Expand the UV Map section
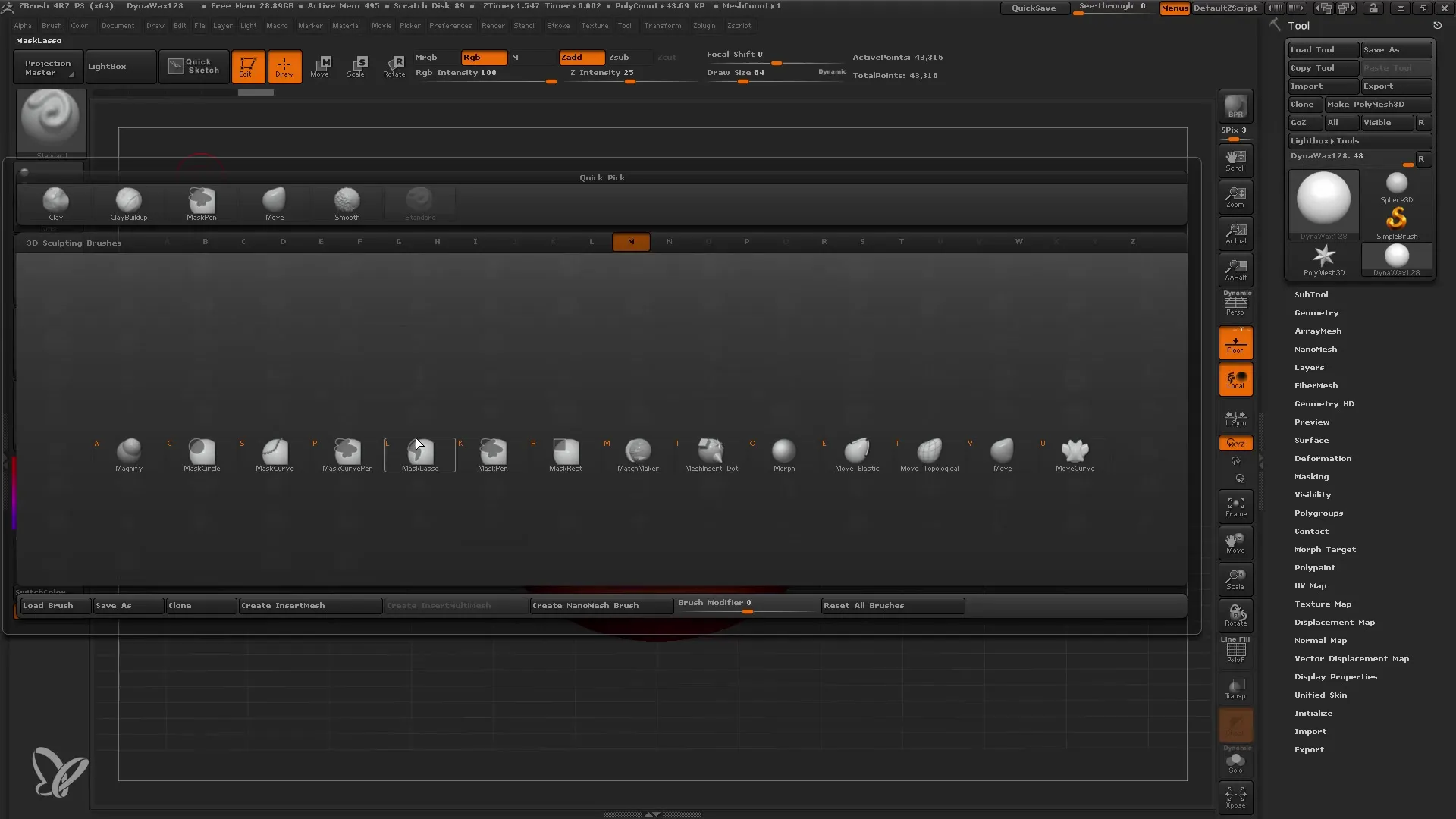This screenshot has height=819, width=1456. (1310, 585)
